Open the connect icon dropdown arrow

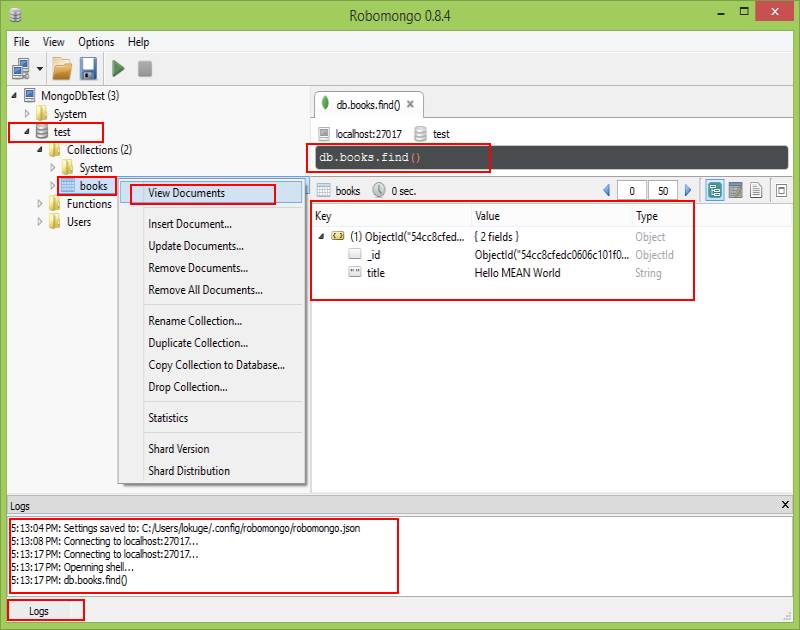coord(40,69)
